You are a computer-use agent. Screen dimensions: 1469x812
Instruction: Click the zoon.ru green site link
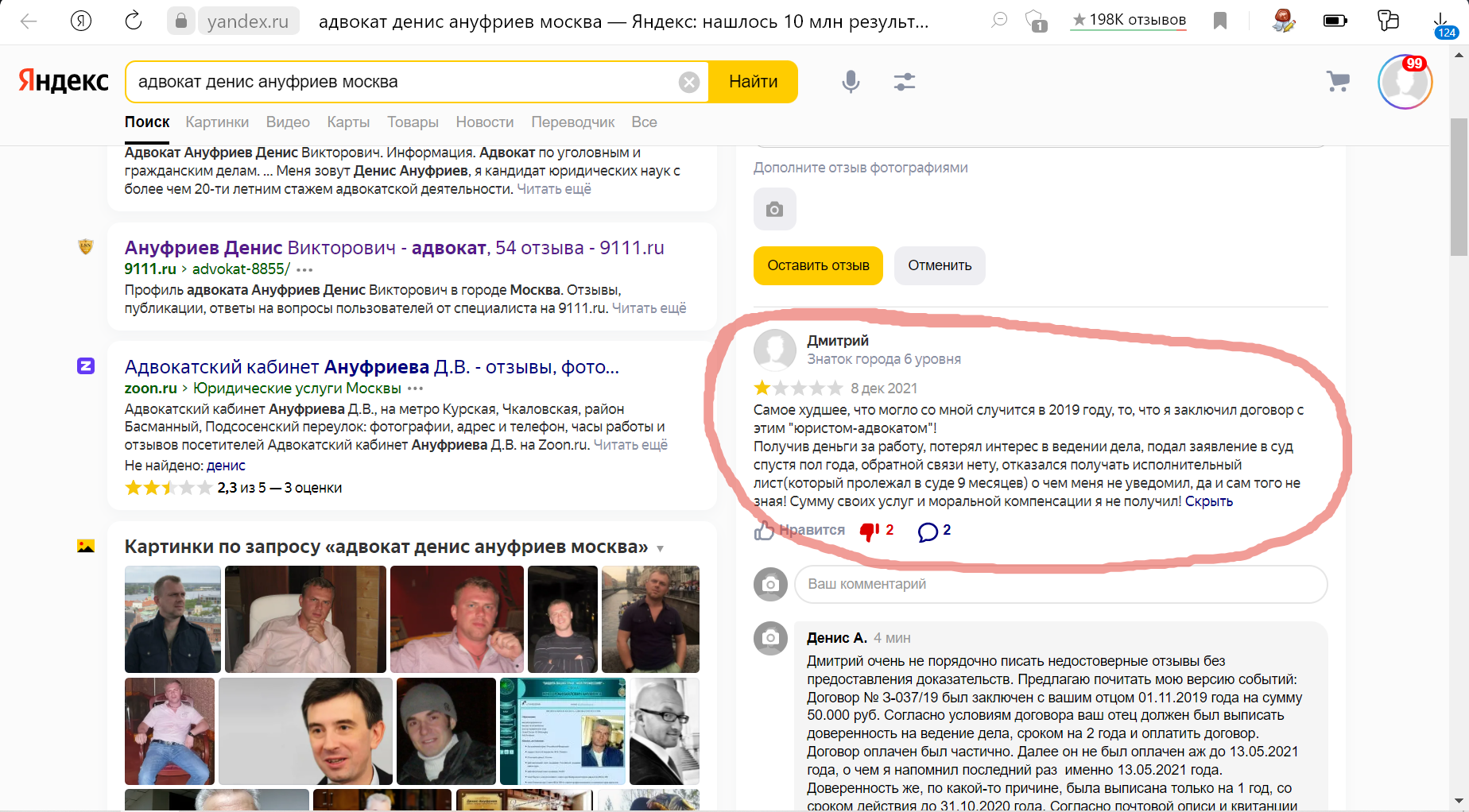(x=151, y=389)
